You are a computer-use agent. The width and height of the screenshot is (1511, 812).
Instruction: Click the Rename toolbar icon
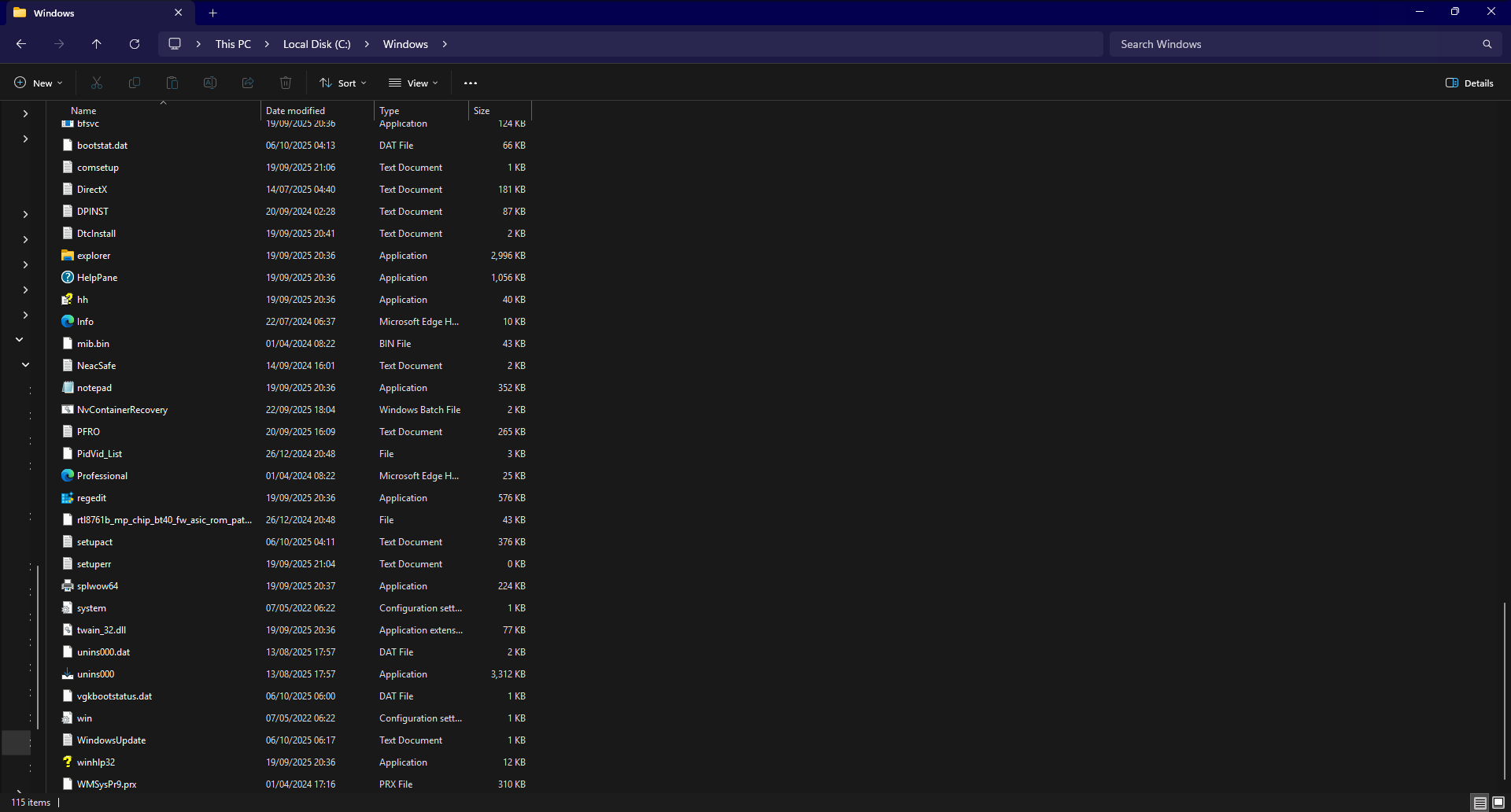pos(210,83)
